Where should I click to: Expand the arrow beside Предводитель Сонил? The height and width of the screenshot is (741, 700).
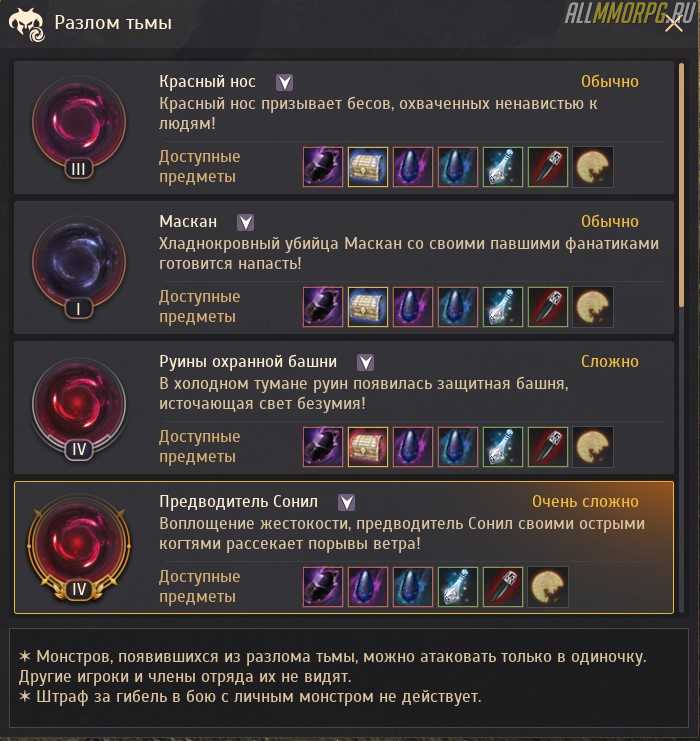click(x=346, y=502)
